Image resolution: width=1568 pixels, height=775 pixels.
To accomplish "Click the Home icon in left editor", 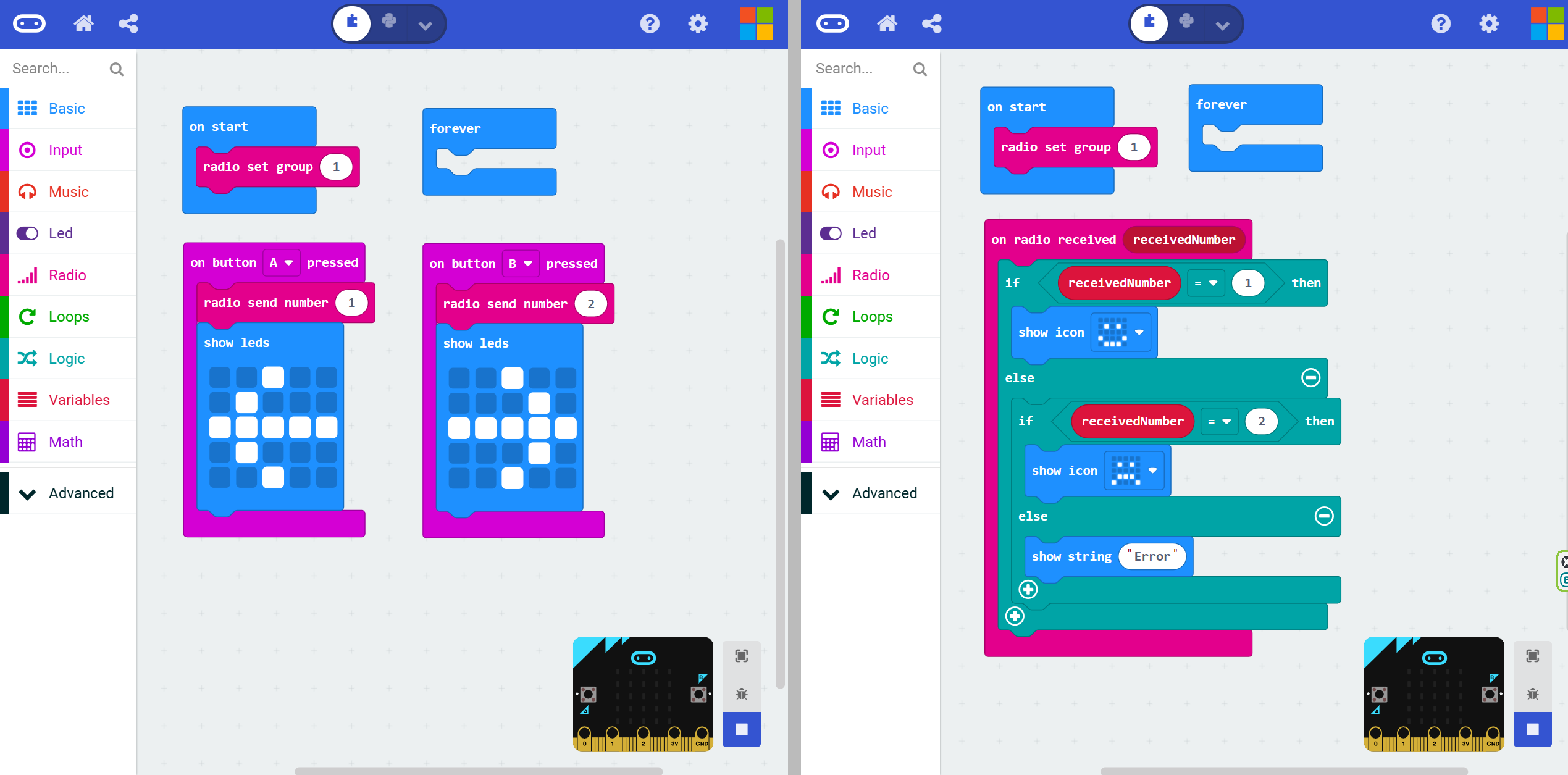I will 83,24.
